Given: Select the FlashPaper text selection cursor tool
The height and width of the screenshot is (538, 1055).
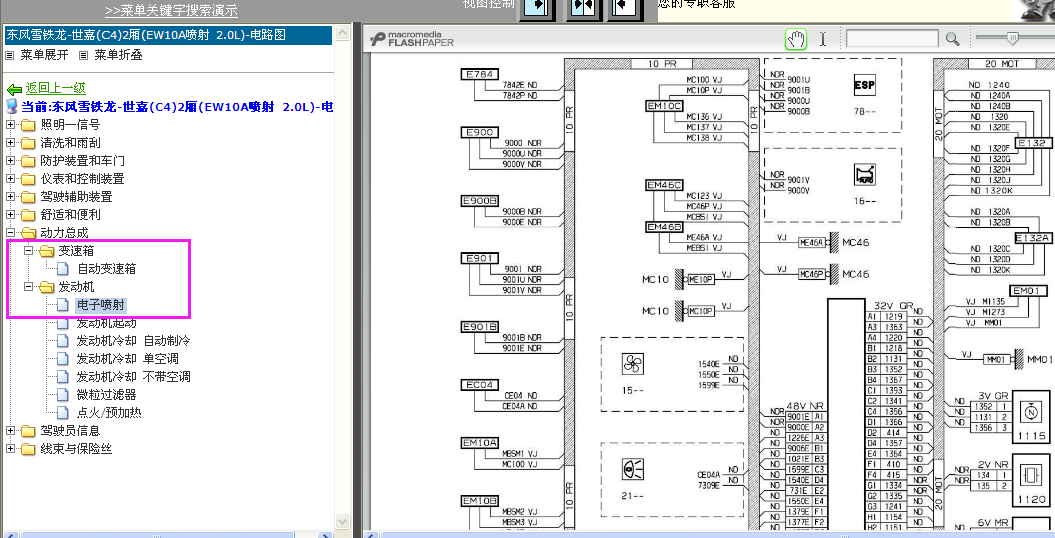Looking at the screenshot, I should click(822, 39).
